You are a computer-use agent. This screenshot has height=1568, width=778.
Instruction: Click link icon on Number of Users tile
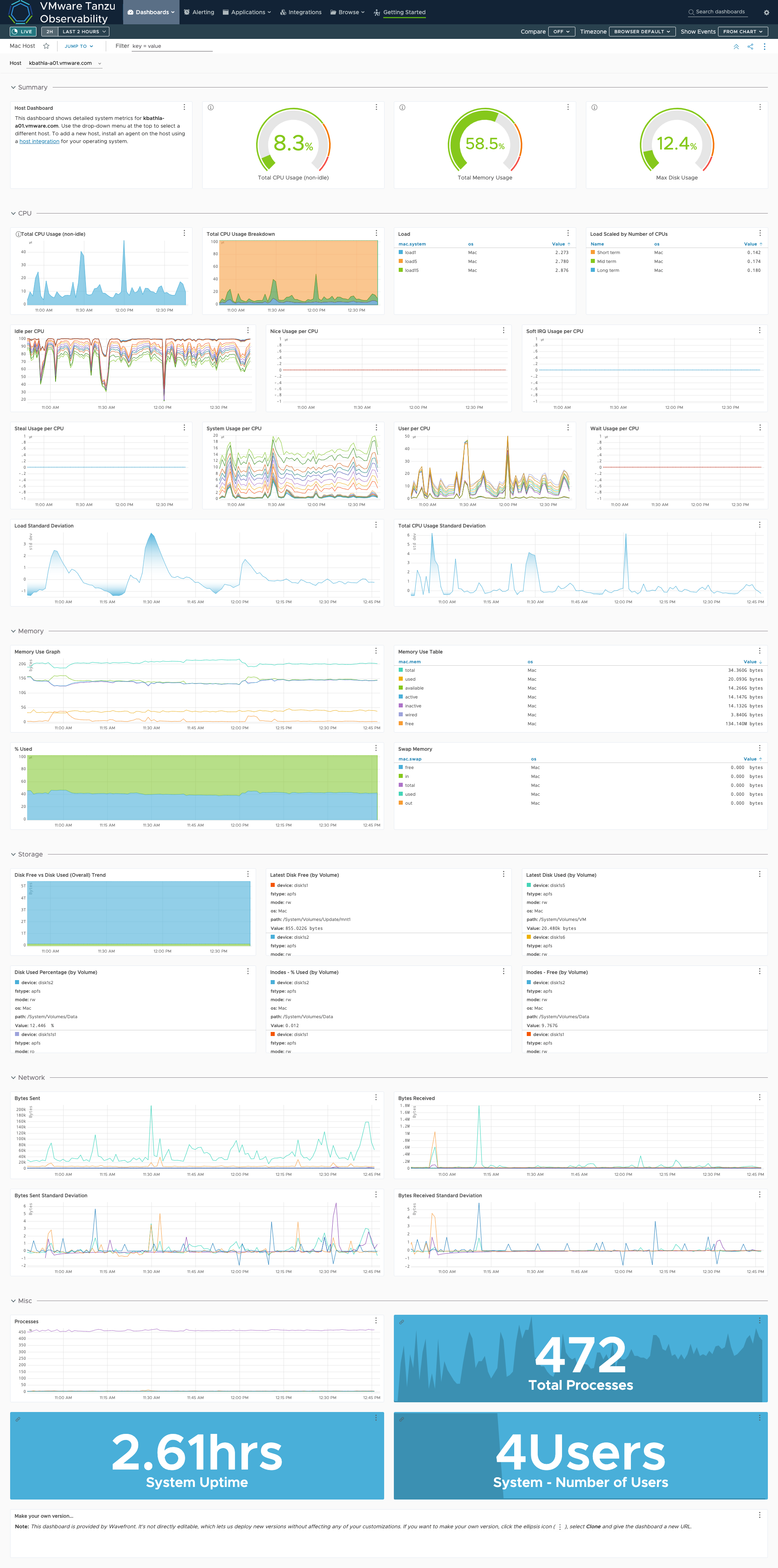pyautogui.click(x=401, y=1419)
